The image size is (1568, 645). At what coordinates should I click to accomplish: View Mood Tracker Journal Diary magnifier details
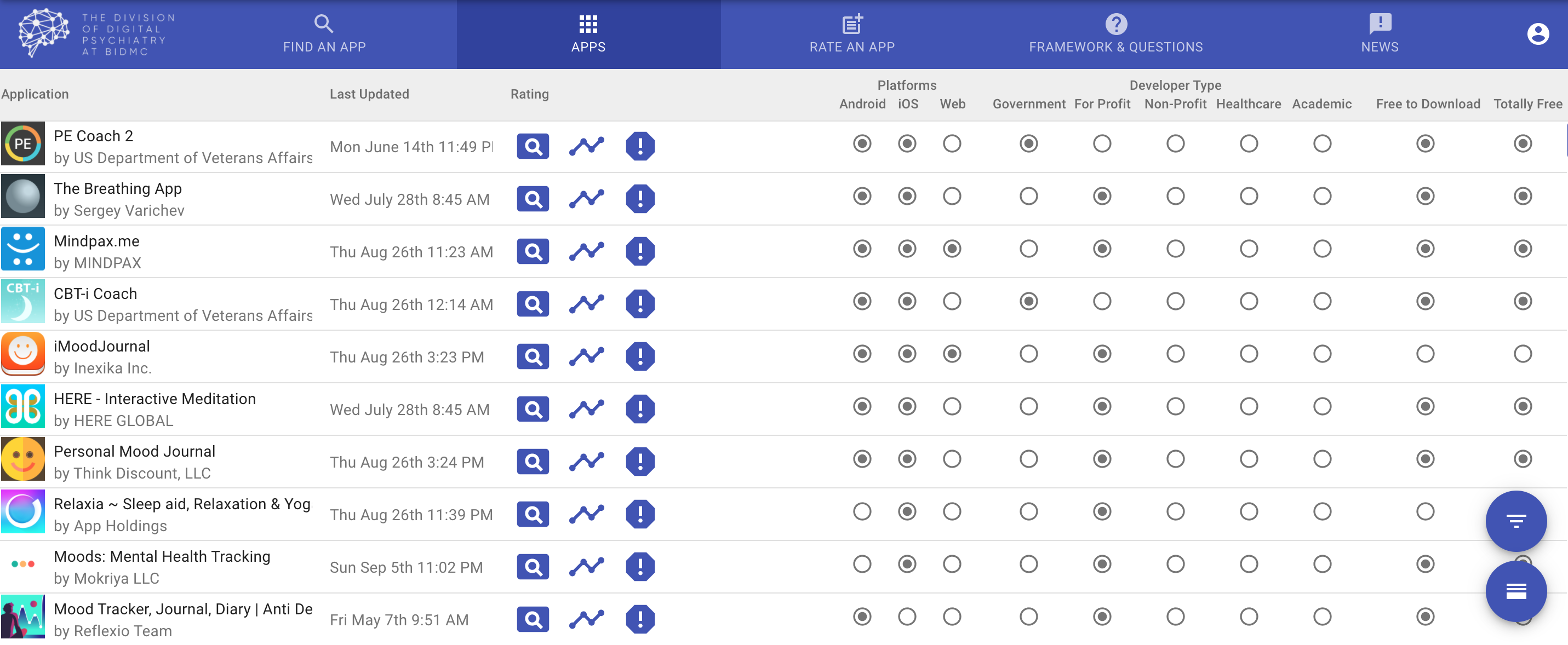click(533, 619)
